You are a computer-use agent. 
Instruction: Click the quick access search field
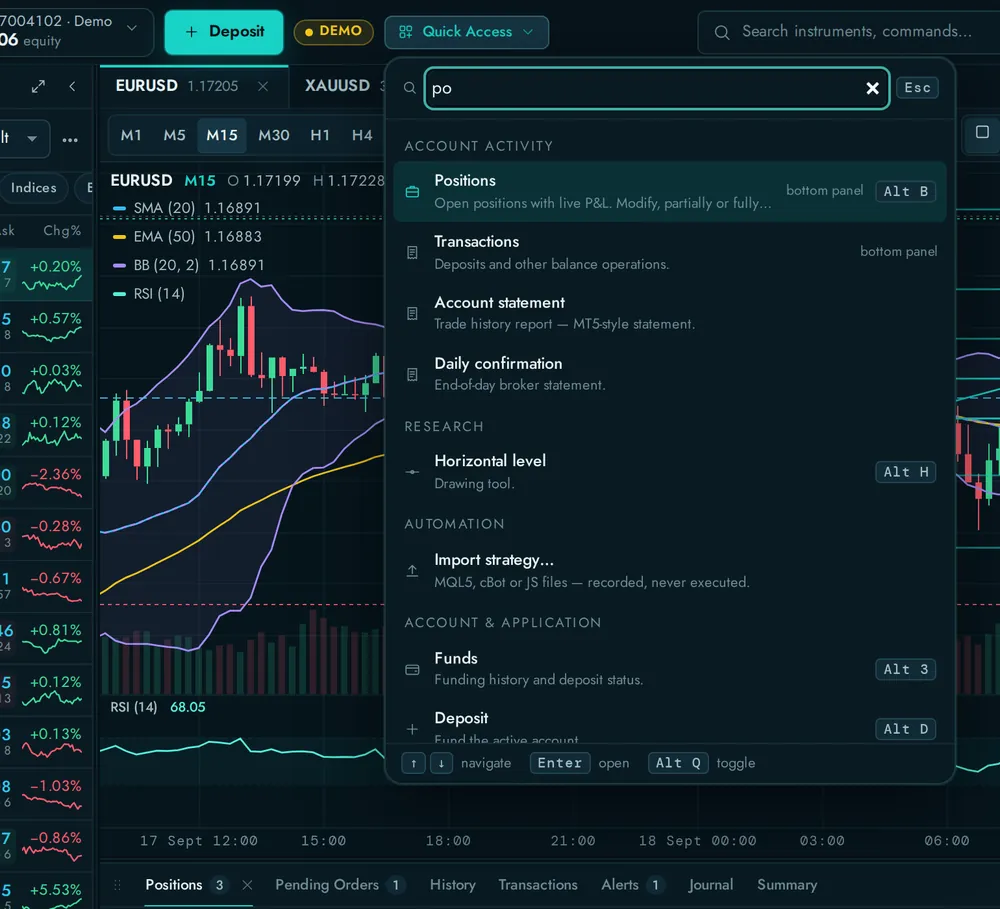point(657,88)
